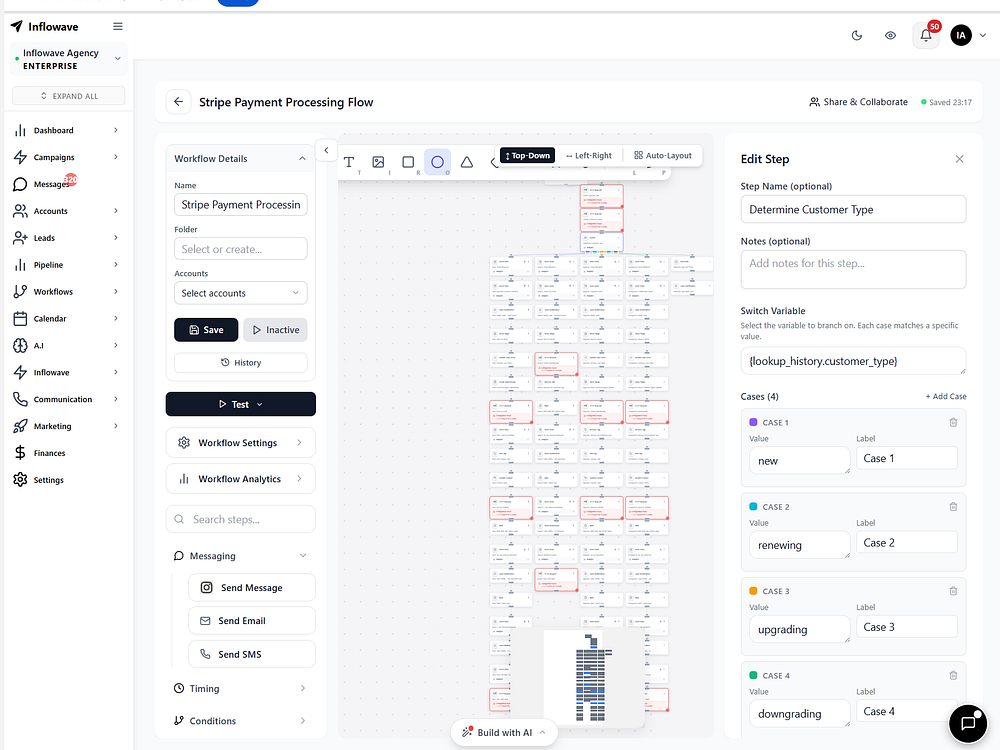Add the Send Message step
The image size is (1000, 750).
[252, 587]
